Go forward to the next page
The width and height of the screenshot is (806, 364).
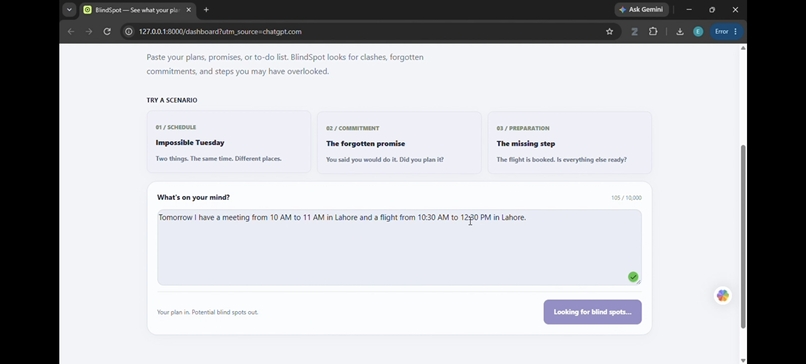click(x=89, y=31)
